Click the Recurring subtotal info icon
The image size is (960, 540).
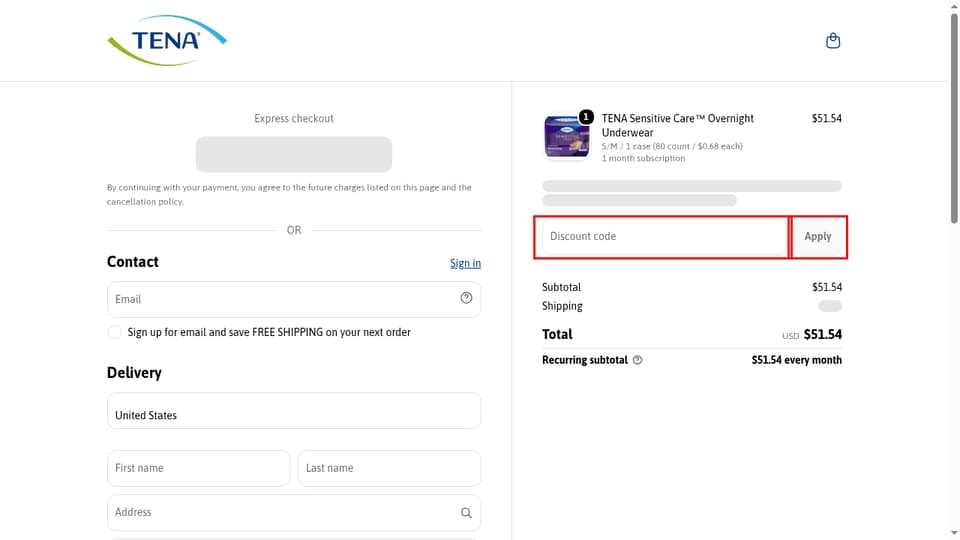click(637, 360)
